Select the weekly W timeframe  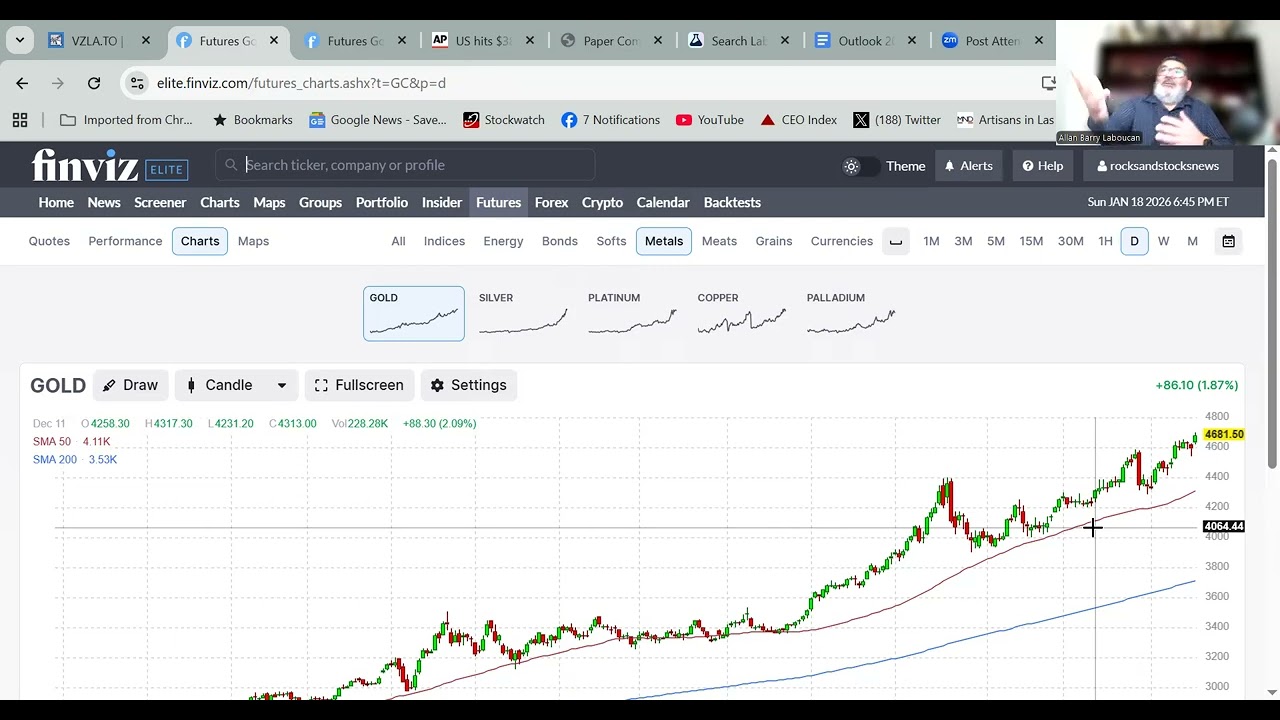[x=1163, y=241]
